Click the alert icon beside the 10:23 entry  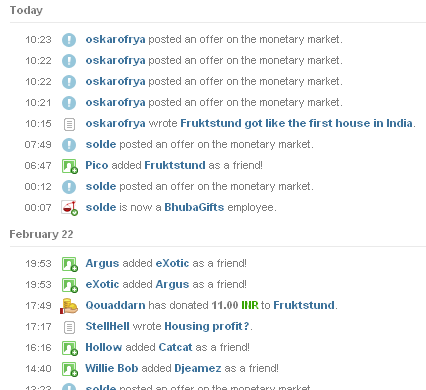pyautogui.click(x=69, y=40)
